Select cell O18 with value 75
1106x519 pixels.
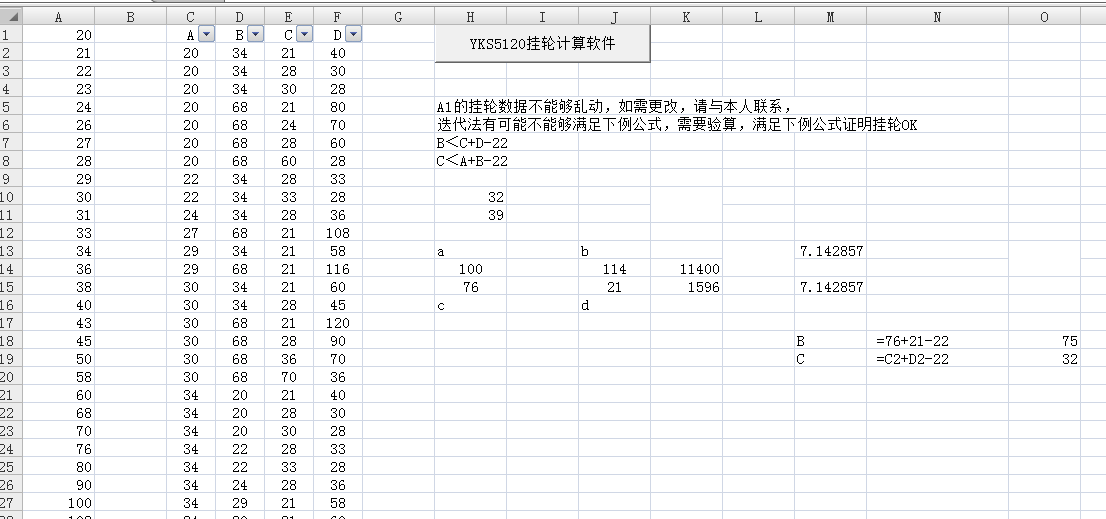pos(1045,341)
